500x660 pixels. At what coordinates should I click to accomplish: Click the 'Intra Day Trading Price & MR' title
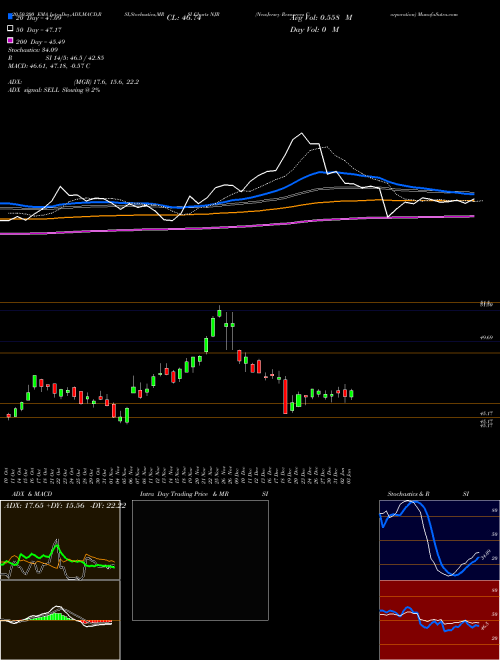[184, 494]
